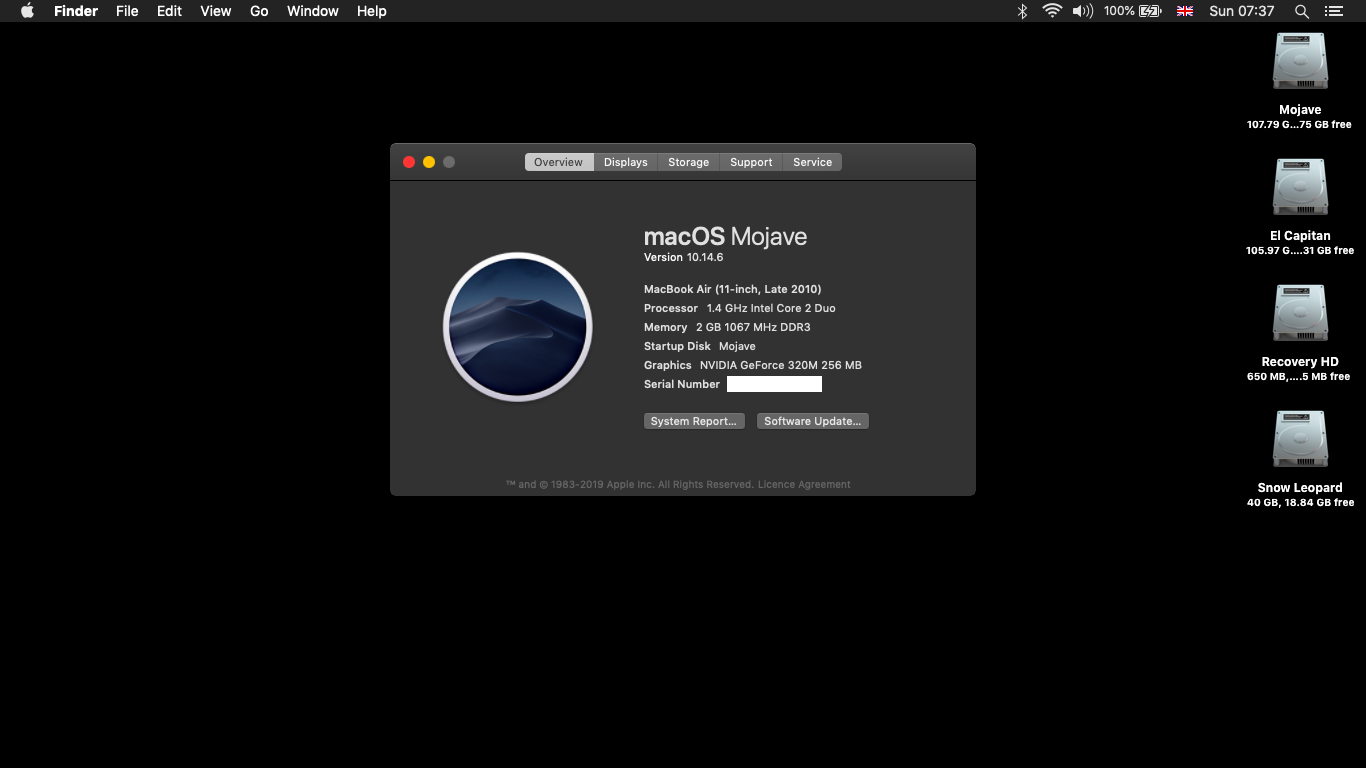Switch to the Service tab
This screenshot has width=1366, height=768.
click(812, 162)
